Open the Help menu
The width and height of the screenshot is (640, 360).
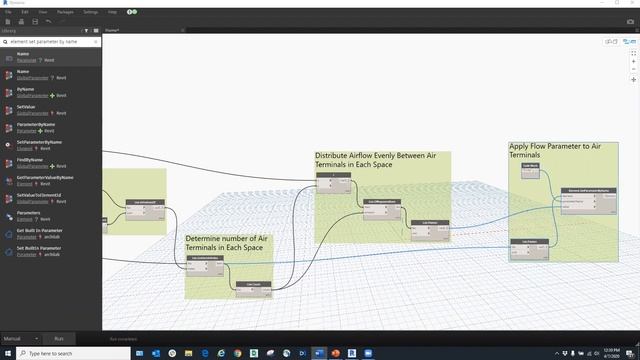tap(112, 12)
